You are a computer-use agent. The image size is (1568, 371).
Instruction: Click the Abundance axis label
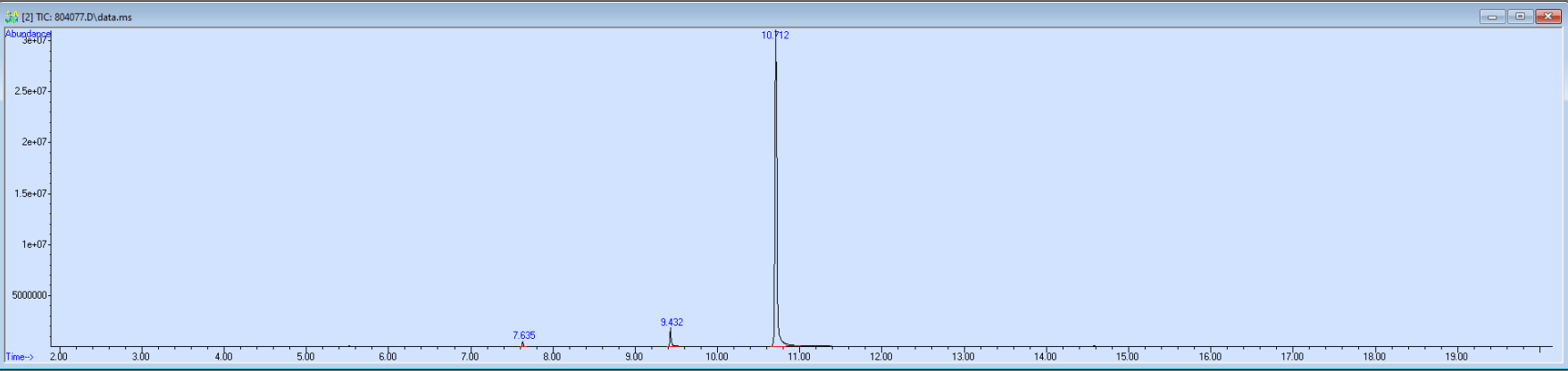tap(28, 33)
